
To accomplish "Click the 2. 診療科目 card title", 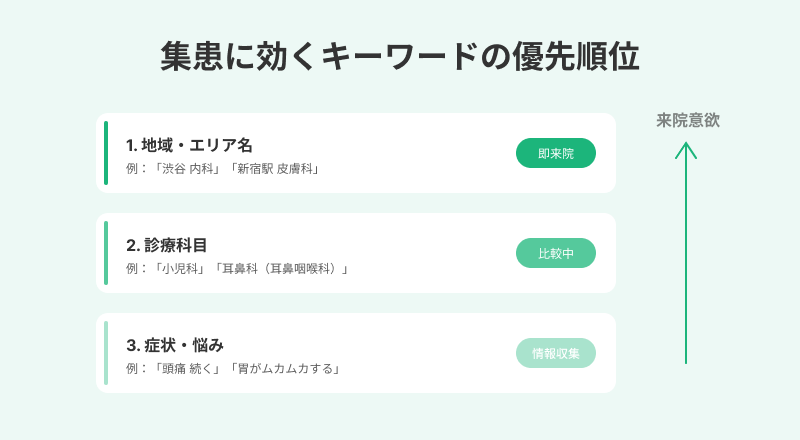I will point(167,245).
